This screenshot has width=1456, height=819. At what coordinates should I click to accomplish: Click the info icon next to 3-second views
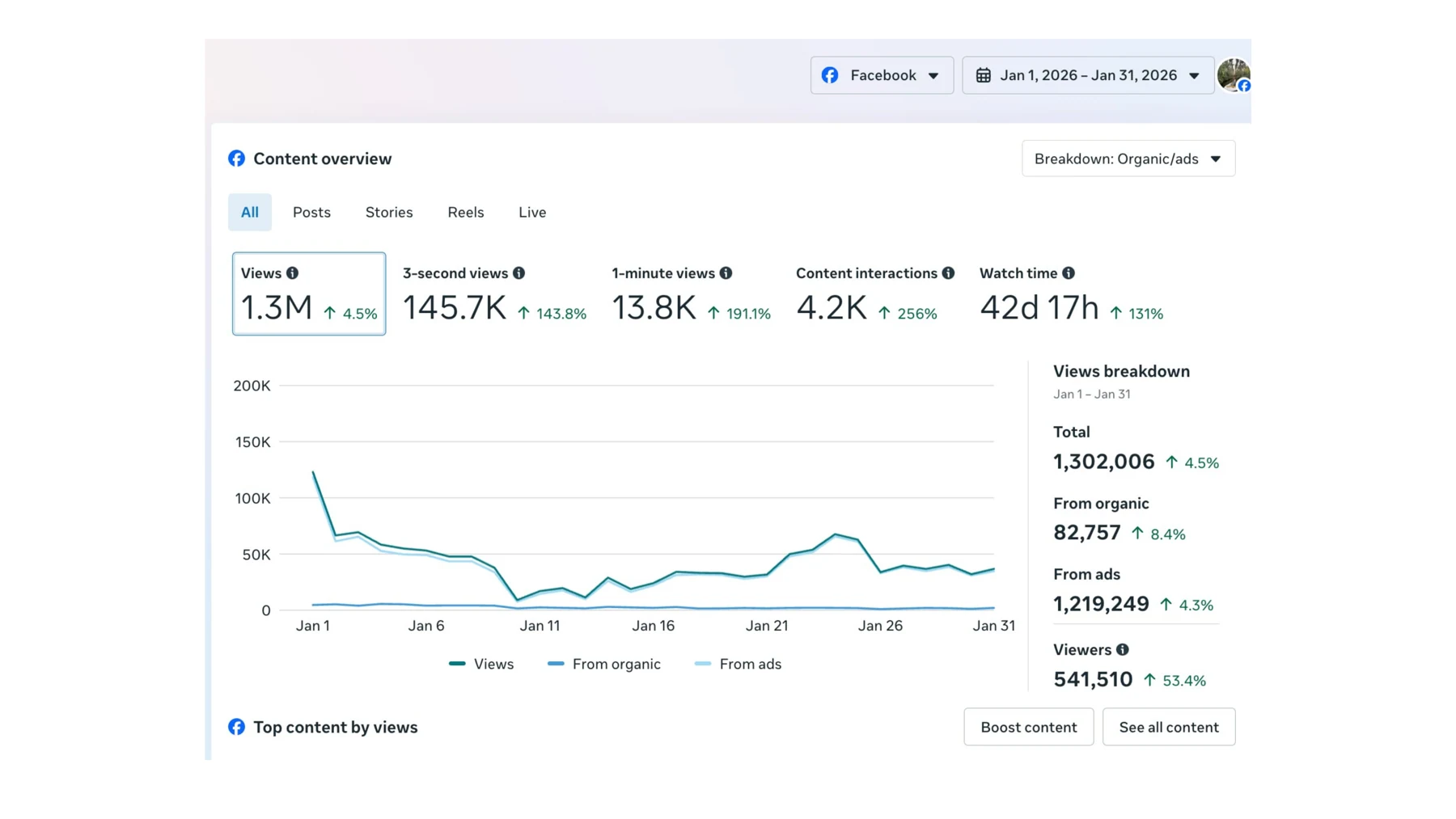tap(518, 273)
